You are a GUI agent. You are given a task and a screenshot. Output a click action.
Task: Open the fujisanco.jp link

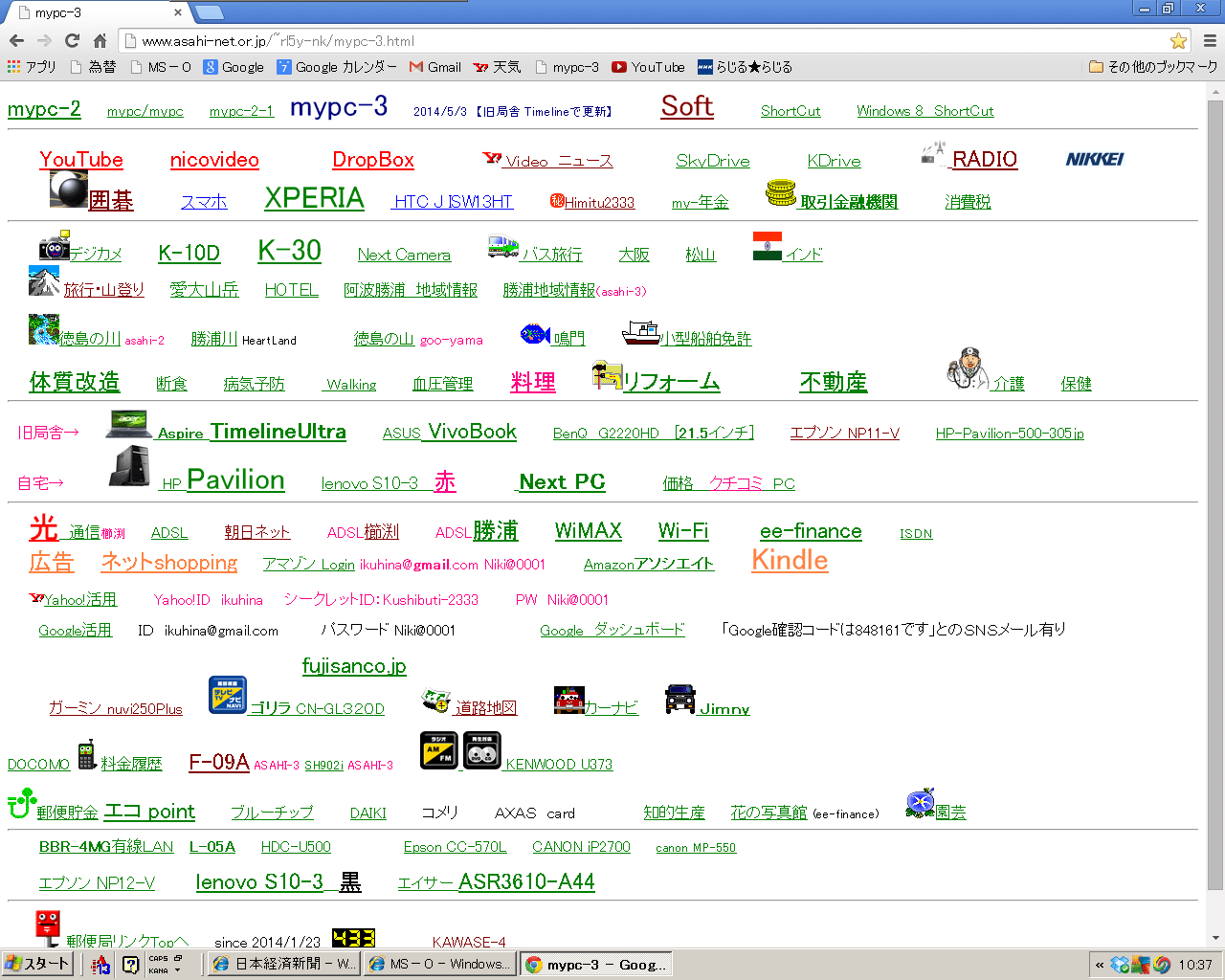pyautogui.click(x=354, y=666)
